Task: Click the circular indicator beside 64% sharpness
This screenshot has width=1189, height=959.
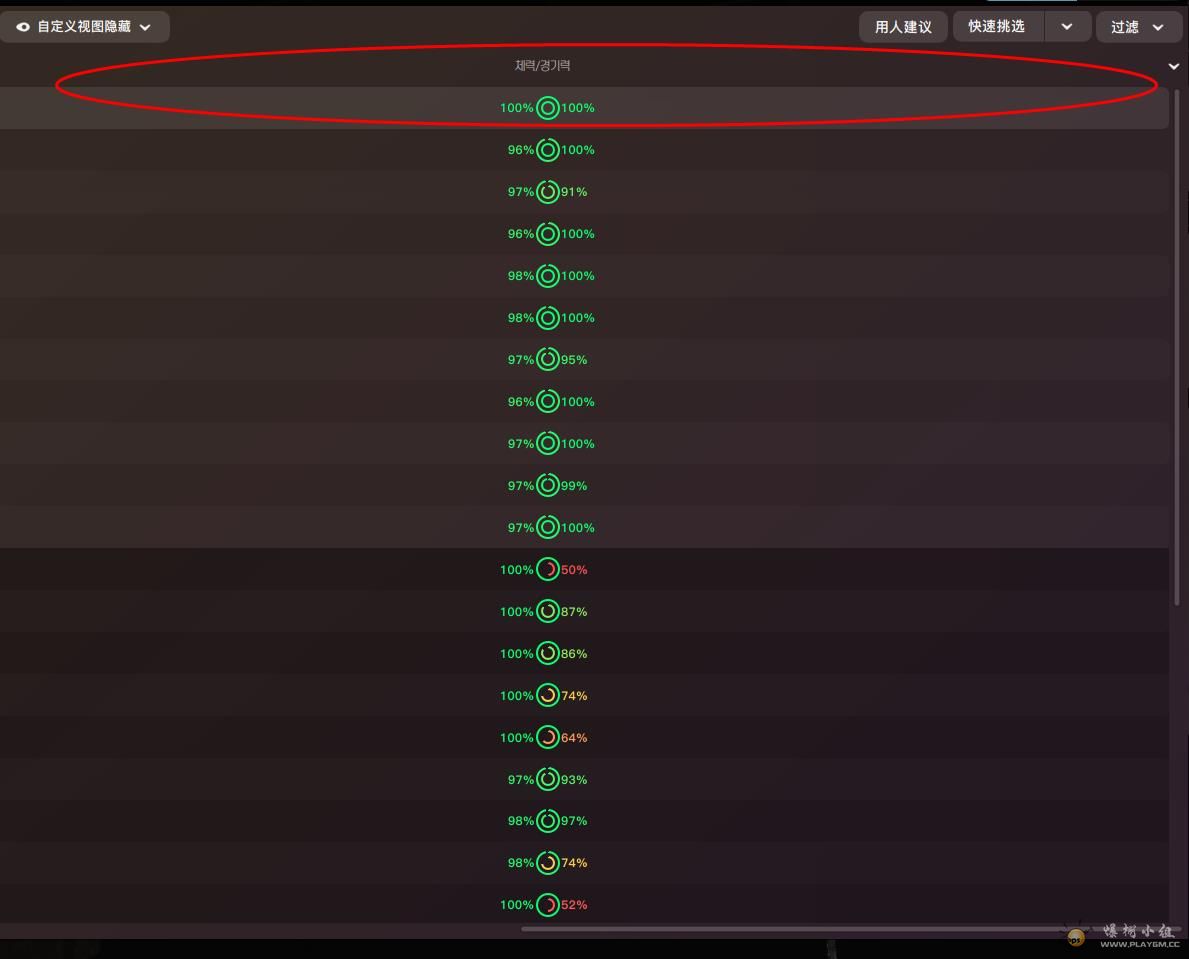Action: pos(548,738)
